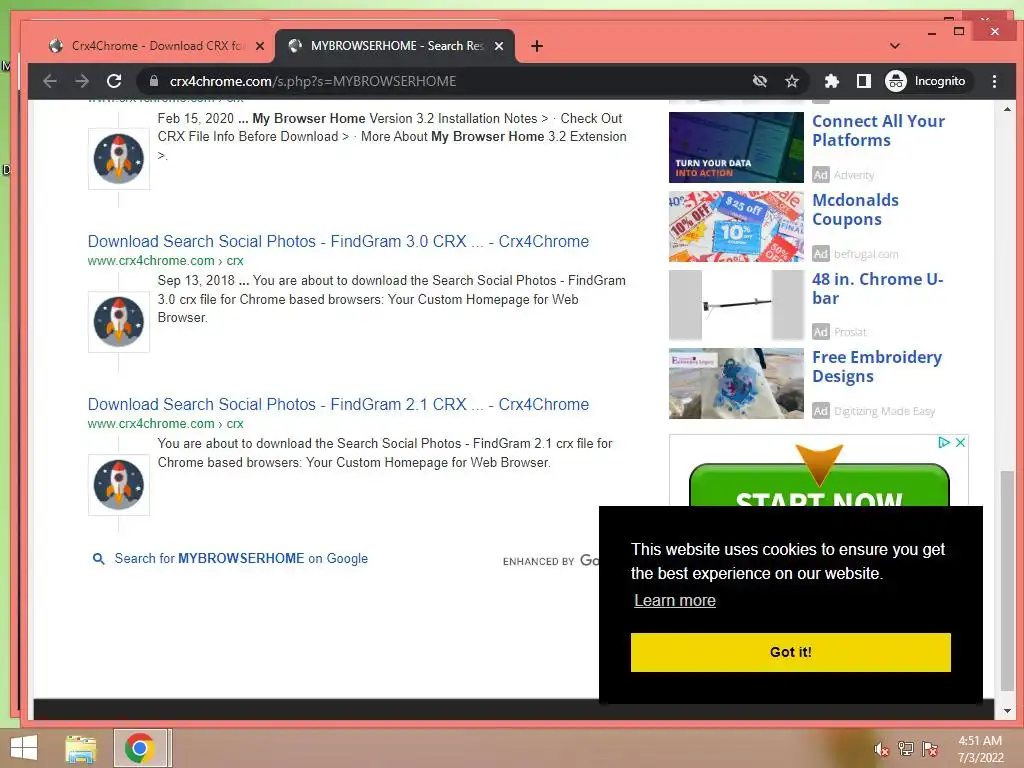This screenshot has height=768, width=1024.
Task: Open the network tray icon
Action: [906, 749]
